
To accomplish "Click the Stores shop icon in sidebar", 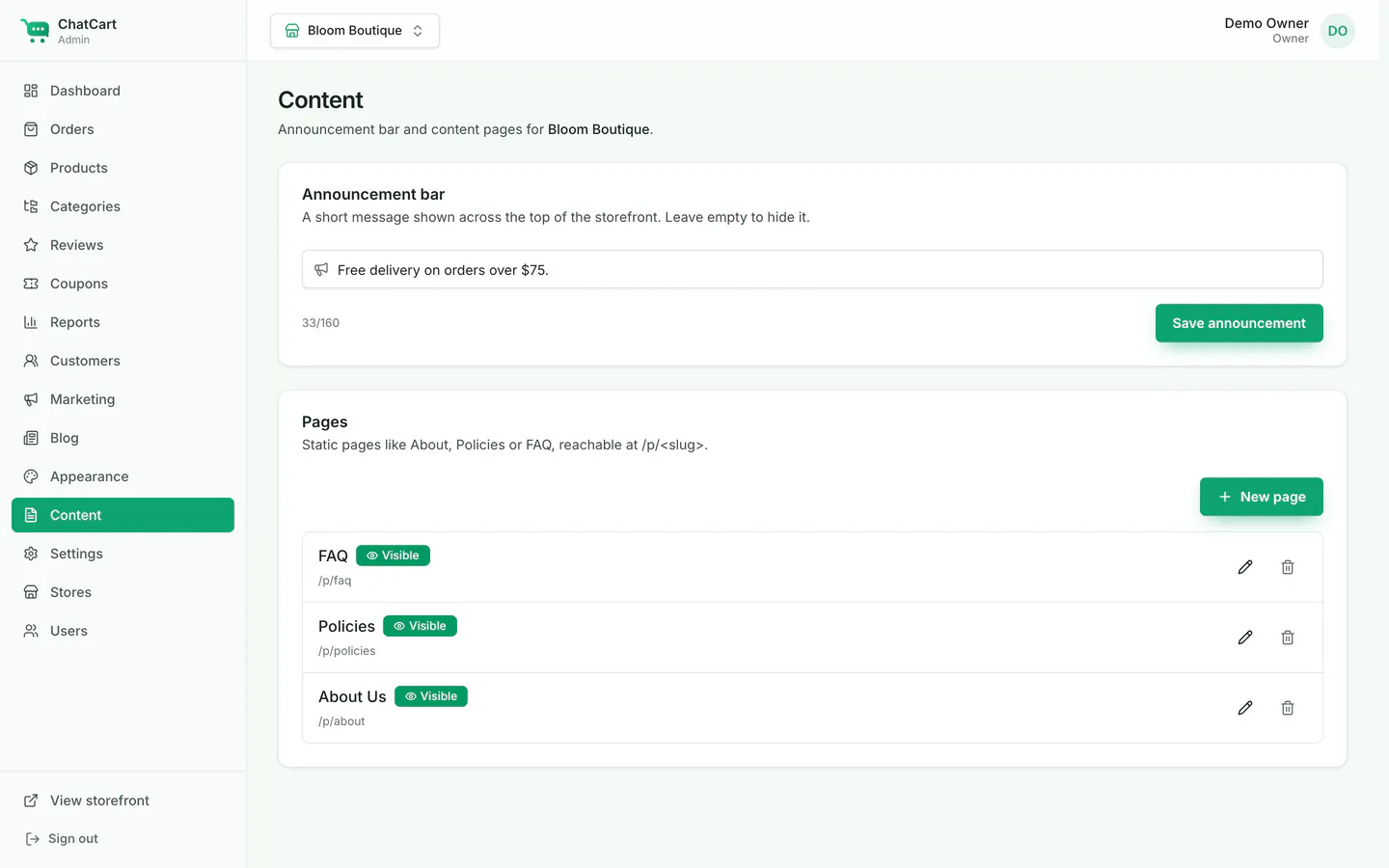I will [x=31, y=592].
